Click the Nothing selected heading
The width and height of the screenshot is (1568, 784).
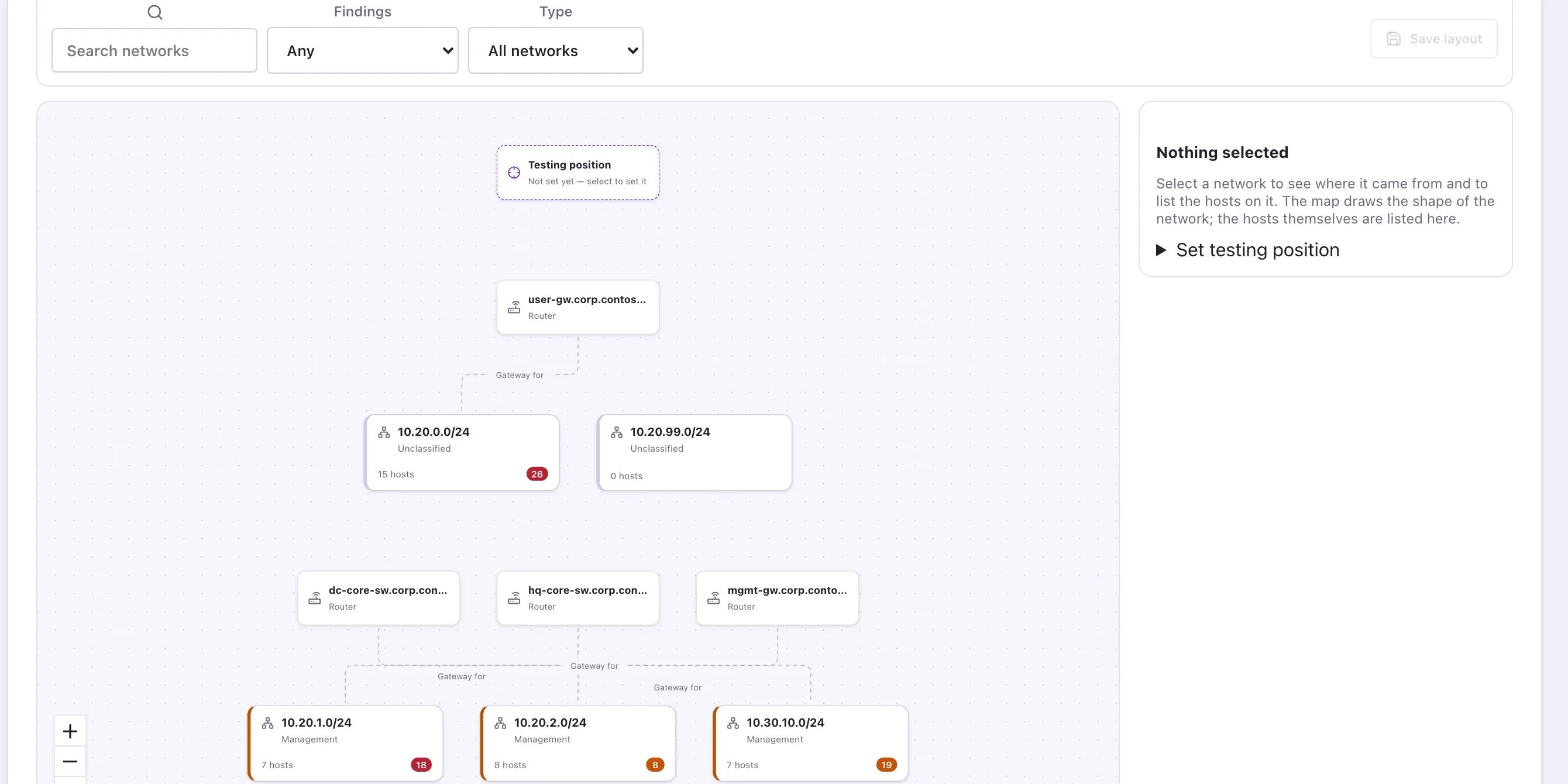pyautogui.click(x=1222, y=152)
